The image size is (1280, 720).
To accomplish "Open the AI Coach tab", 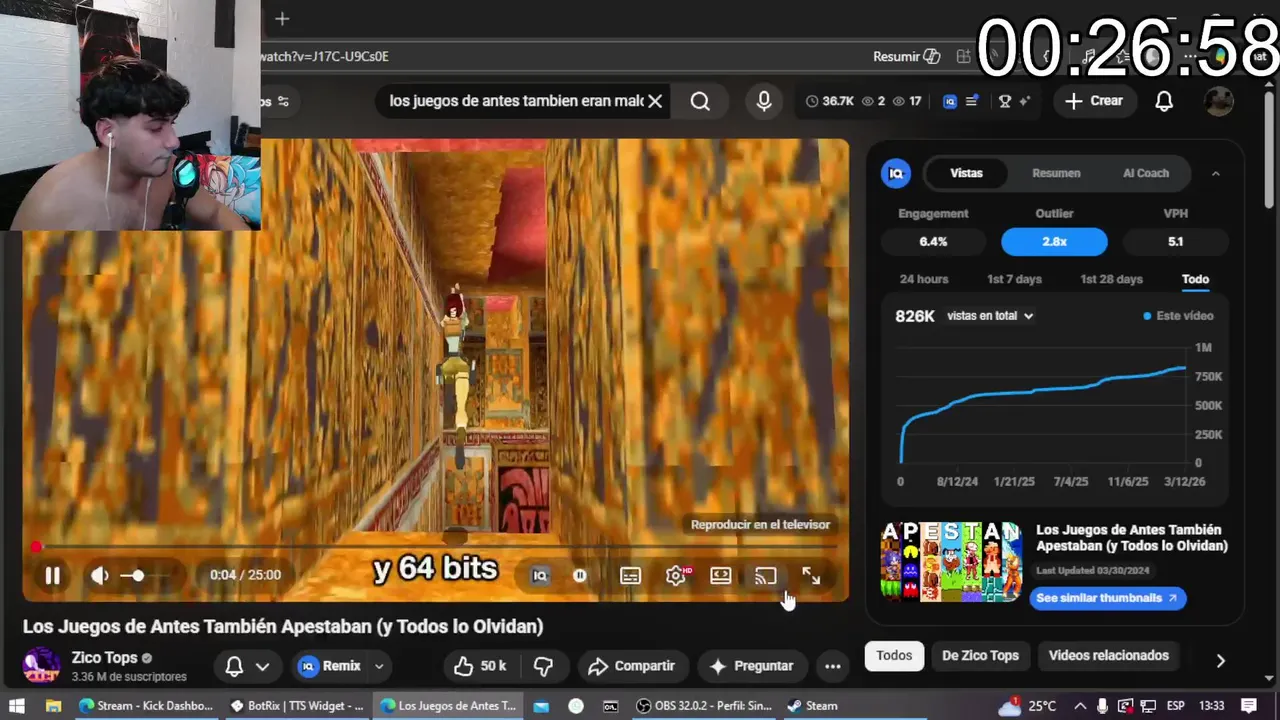I will (x=1146, y=173).
